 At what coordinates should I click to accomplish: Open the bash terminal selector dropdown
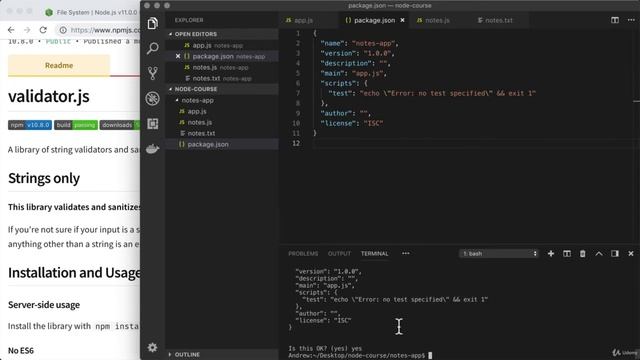pos(499,253)
